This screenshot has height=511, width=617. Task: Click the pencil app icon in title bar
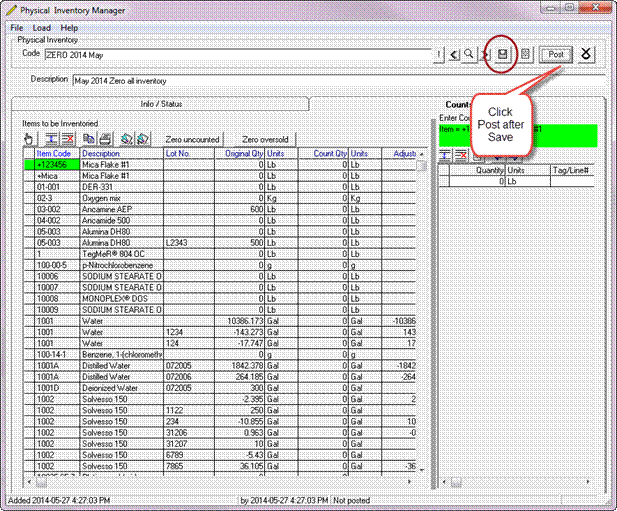[x=11, y=11]
